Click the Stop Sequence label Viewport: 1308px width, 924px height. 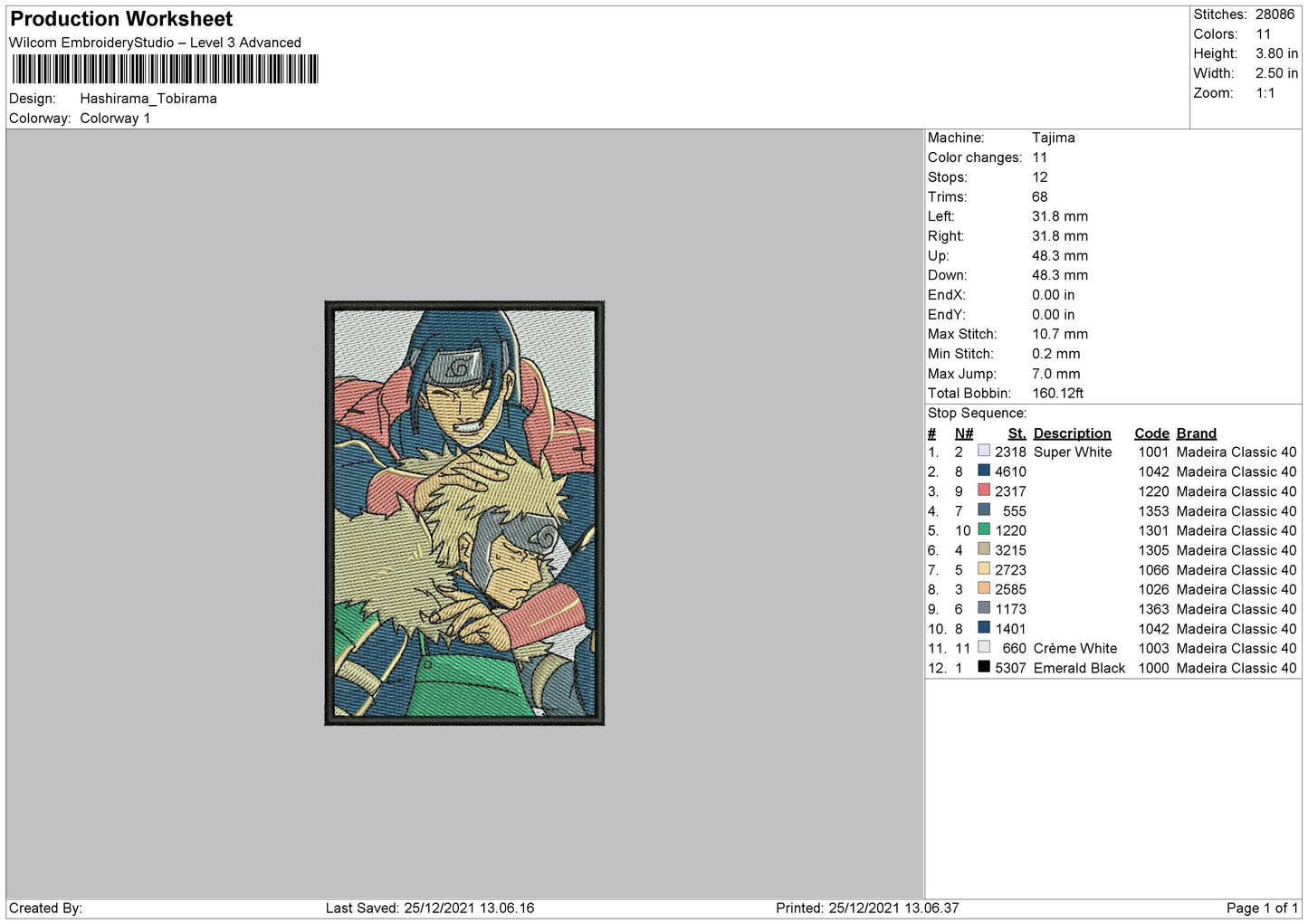tap(978, 414)
